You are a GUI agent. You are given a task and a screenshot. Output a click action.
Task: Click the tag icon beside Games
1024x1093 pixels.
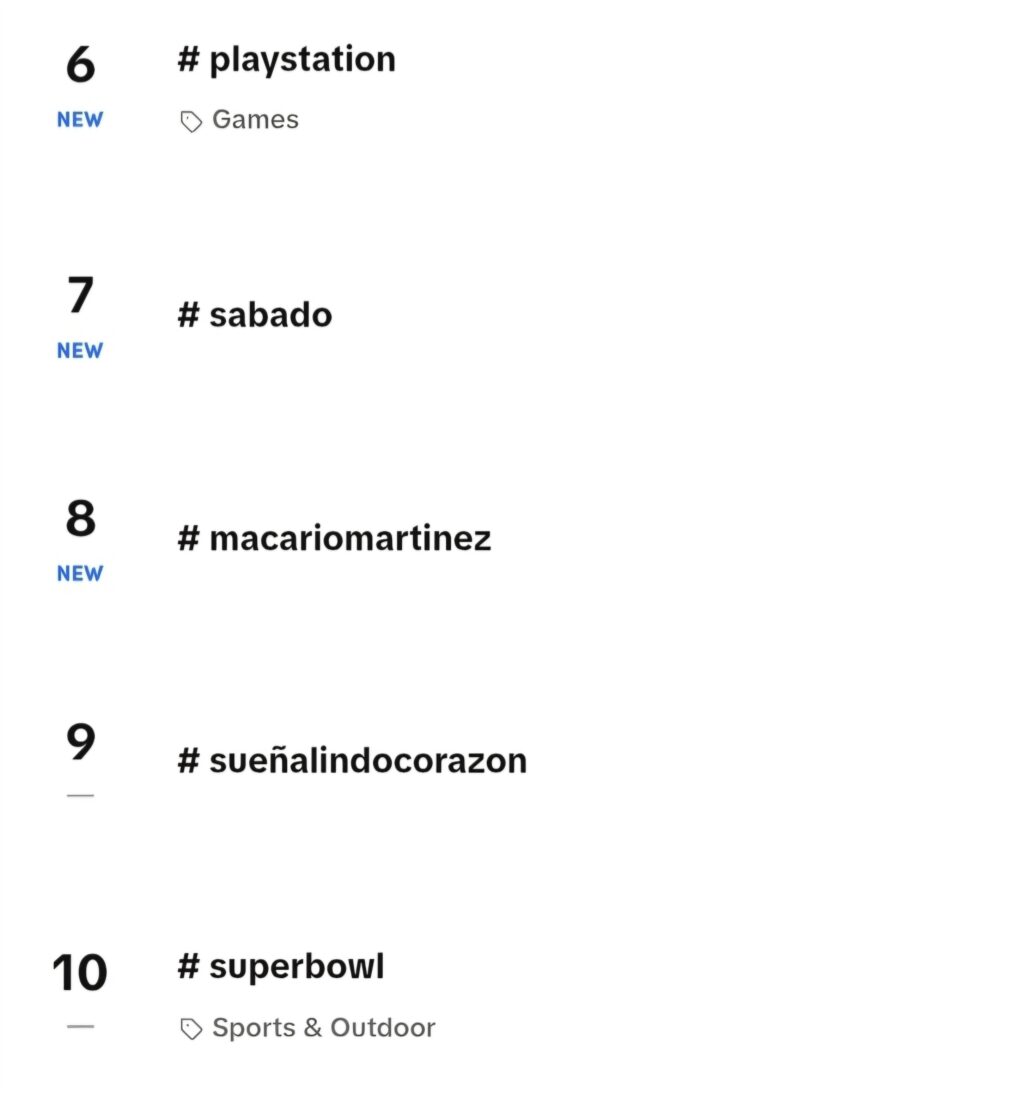point(191,121)
